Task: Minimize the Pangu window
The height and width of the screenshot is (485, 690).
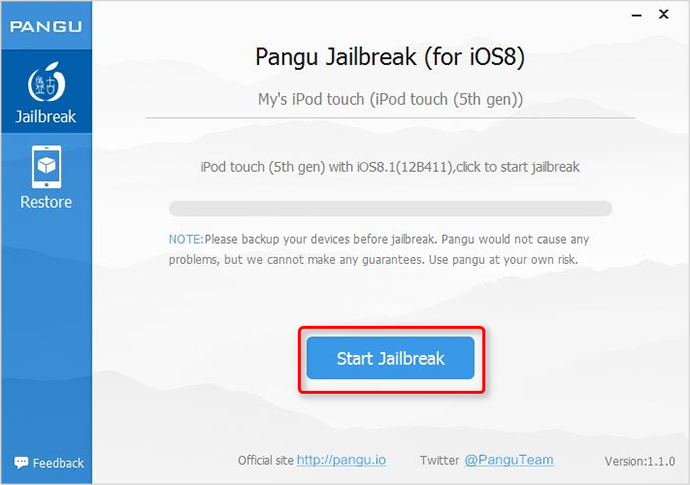Action: 636,15
